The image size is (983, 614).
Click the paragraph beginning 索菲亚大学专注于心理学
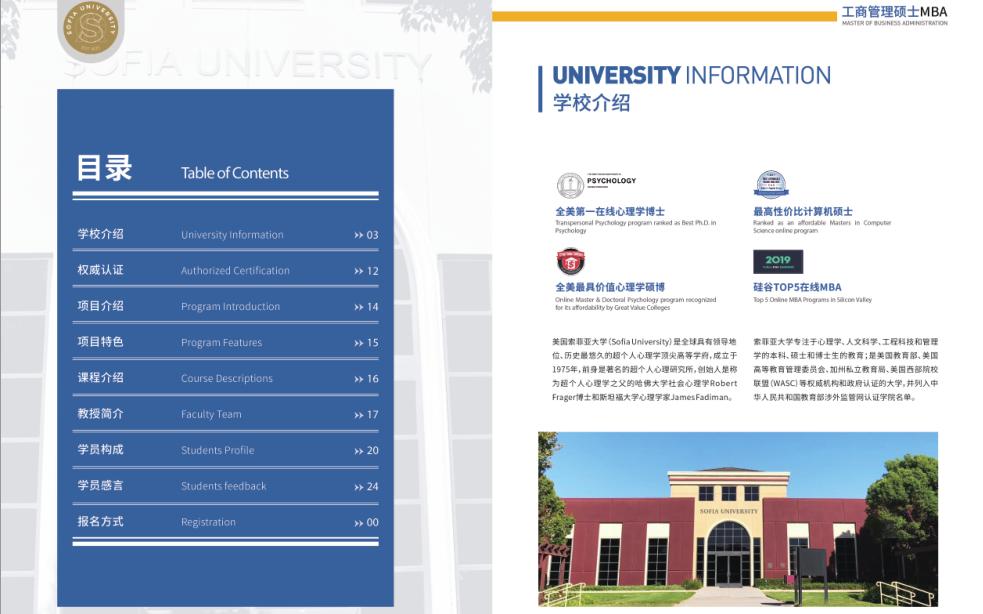click(x=846, y=369)
